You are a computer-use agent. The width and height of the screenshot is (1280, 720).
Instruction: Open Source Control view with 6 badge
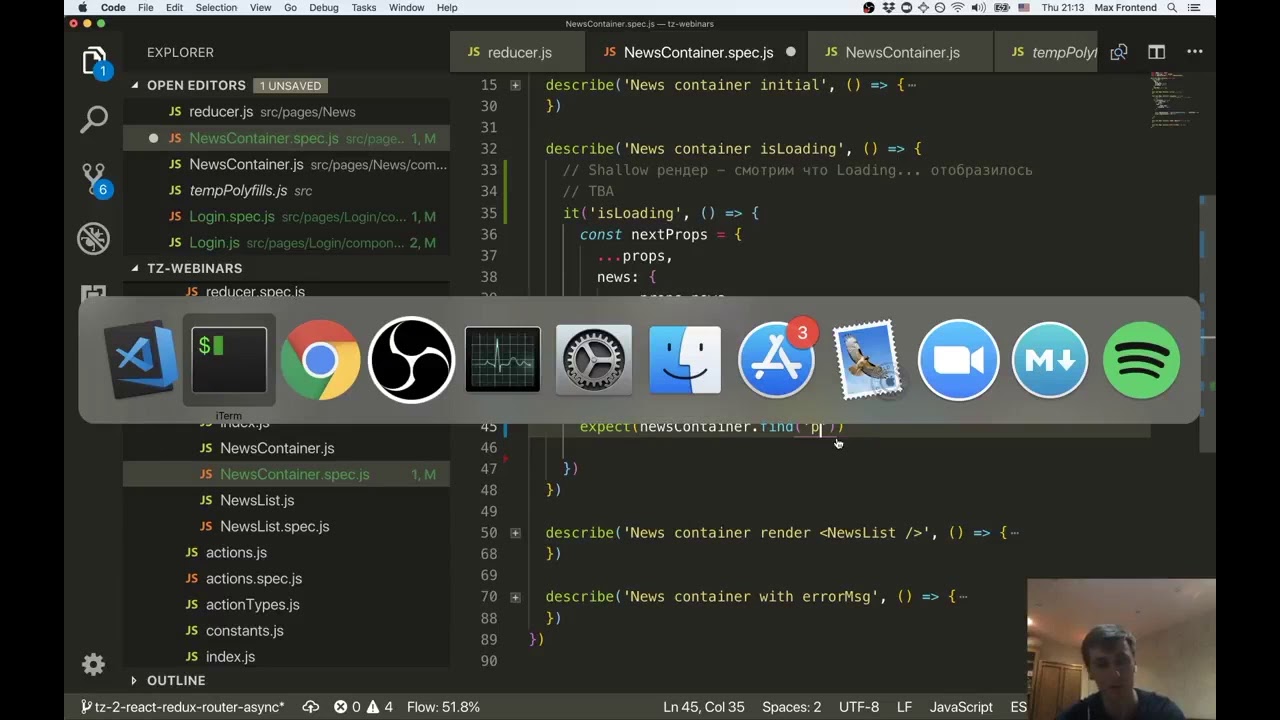coord(94,180)
